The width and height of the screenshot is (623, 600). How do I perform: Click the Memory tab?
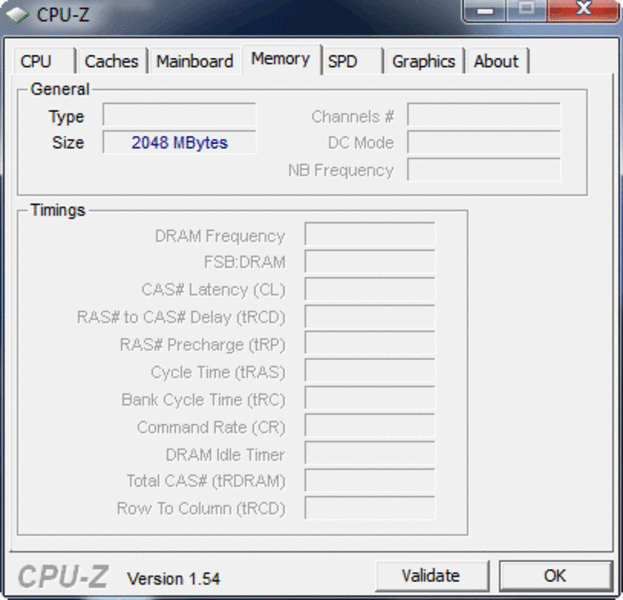point(281,59)
